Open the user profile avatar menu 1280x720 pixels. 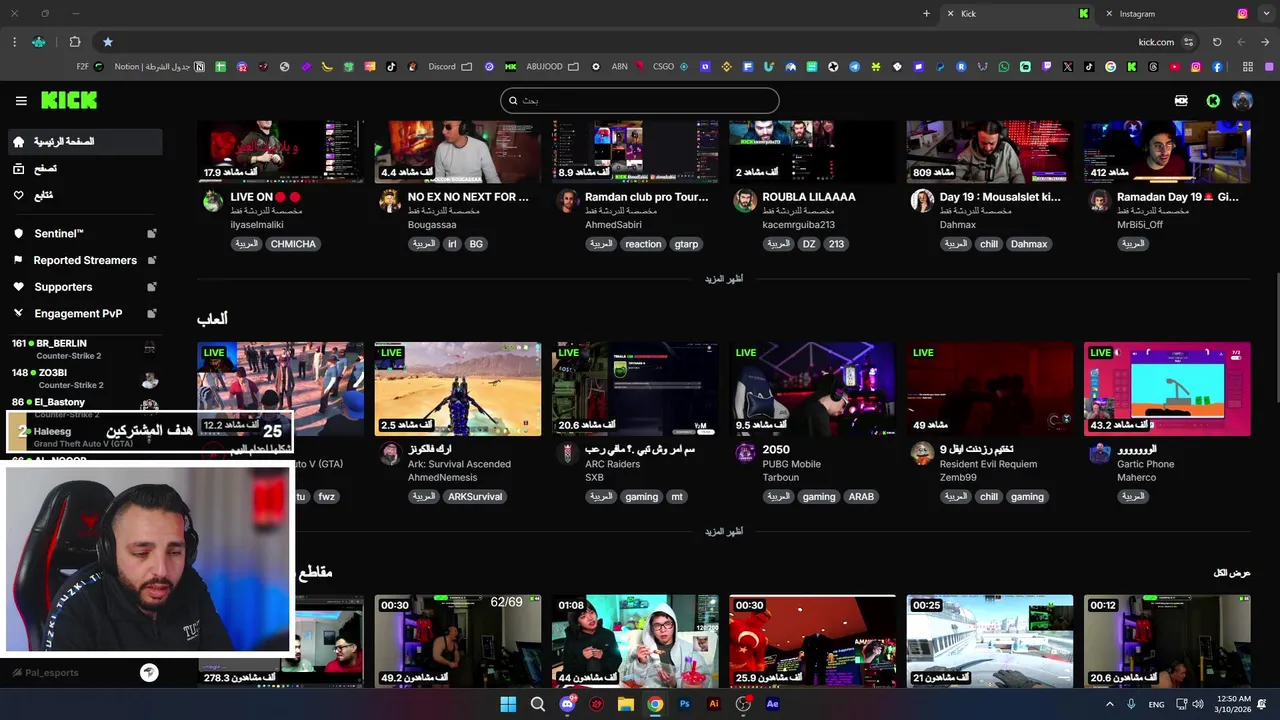(x=1242, y=100)
